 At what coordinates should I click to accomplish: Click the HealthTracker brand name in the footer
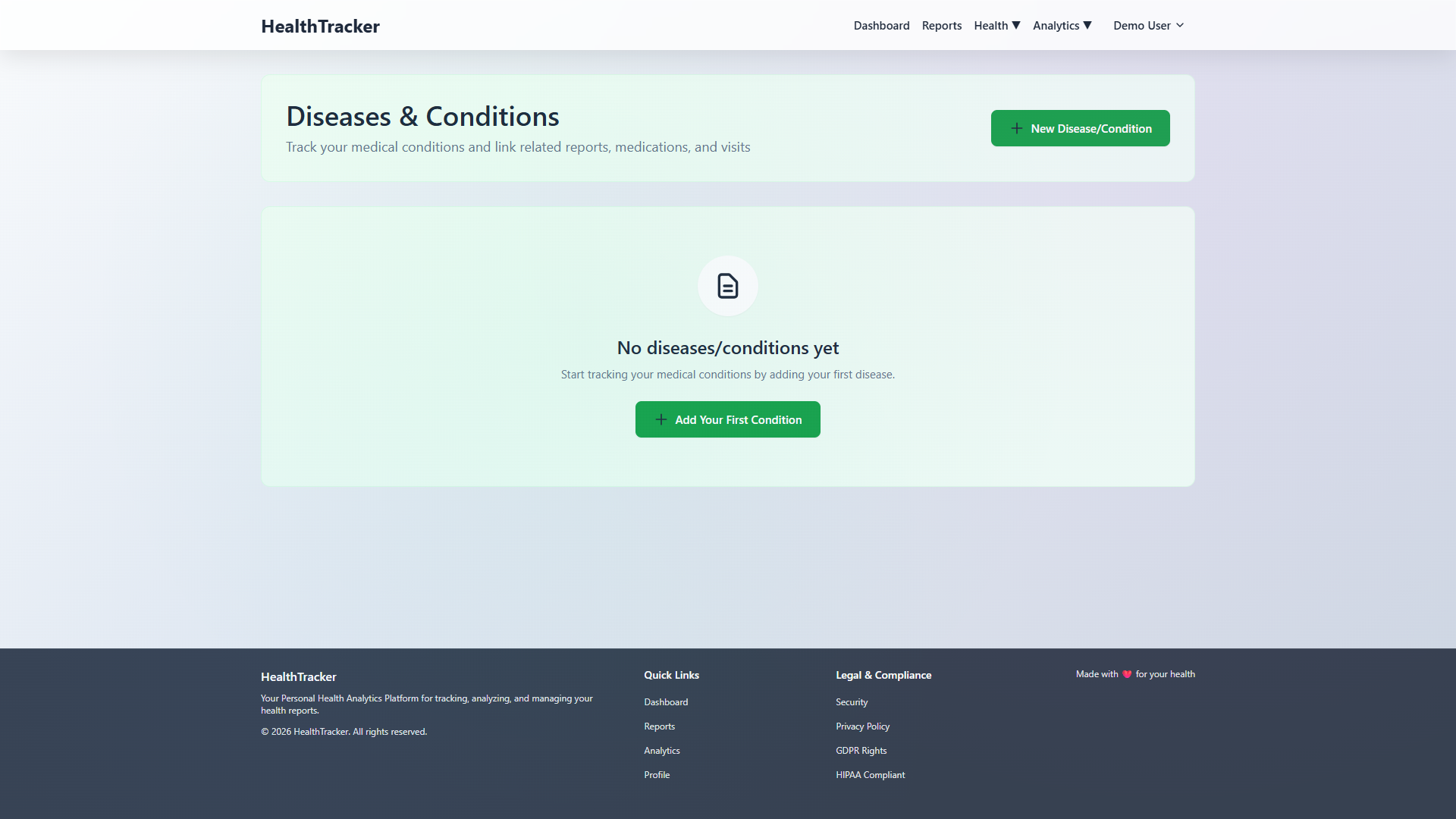pyautogui.click(x=298, y=676)
